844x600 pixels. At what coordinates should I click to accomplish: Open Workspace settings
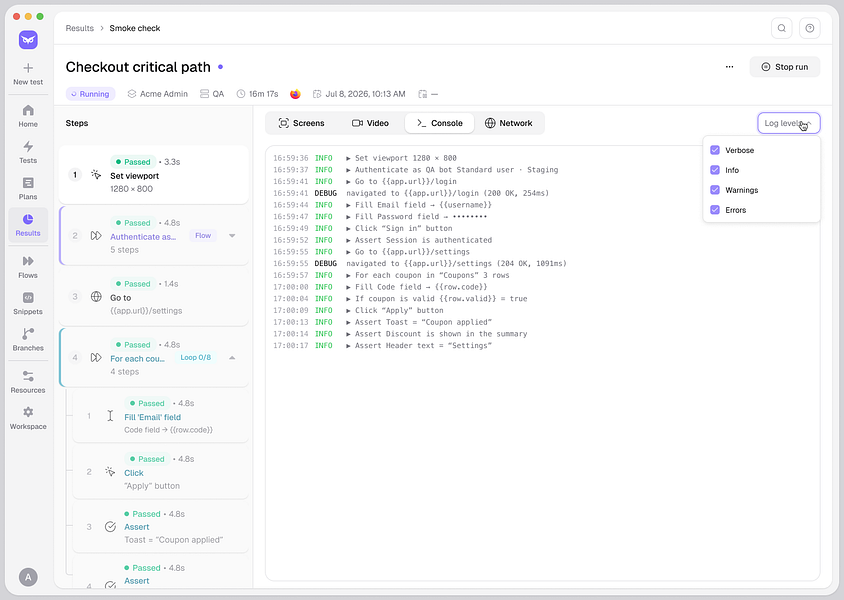[28, 419]
